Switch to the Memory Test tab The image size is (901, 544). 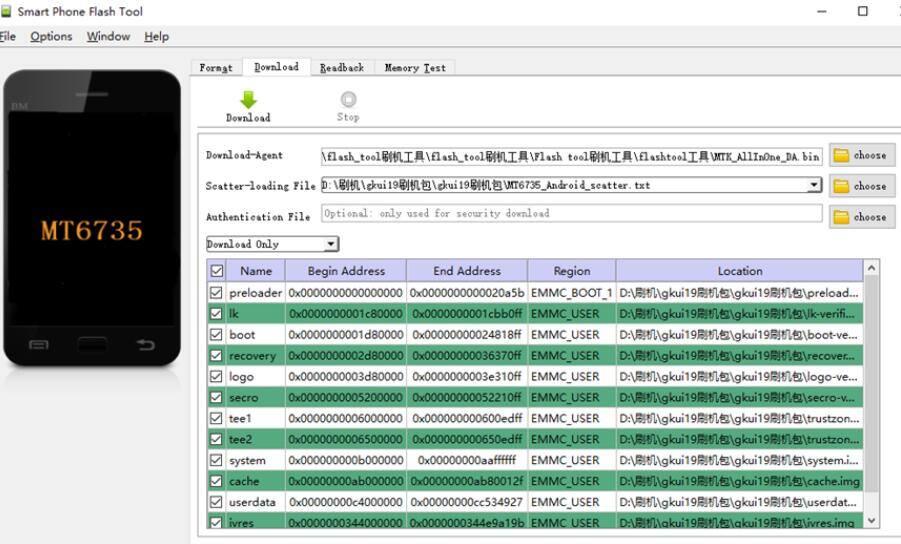(x=415, y=67)
